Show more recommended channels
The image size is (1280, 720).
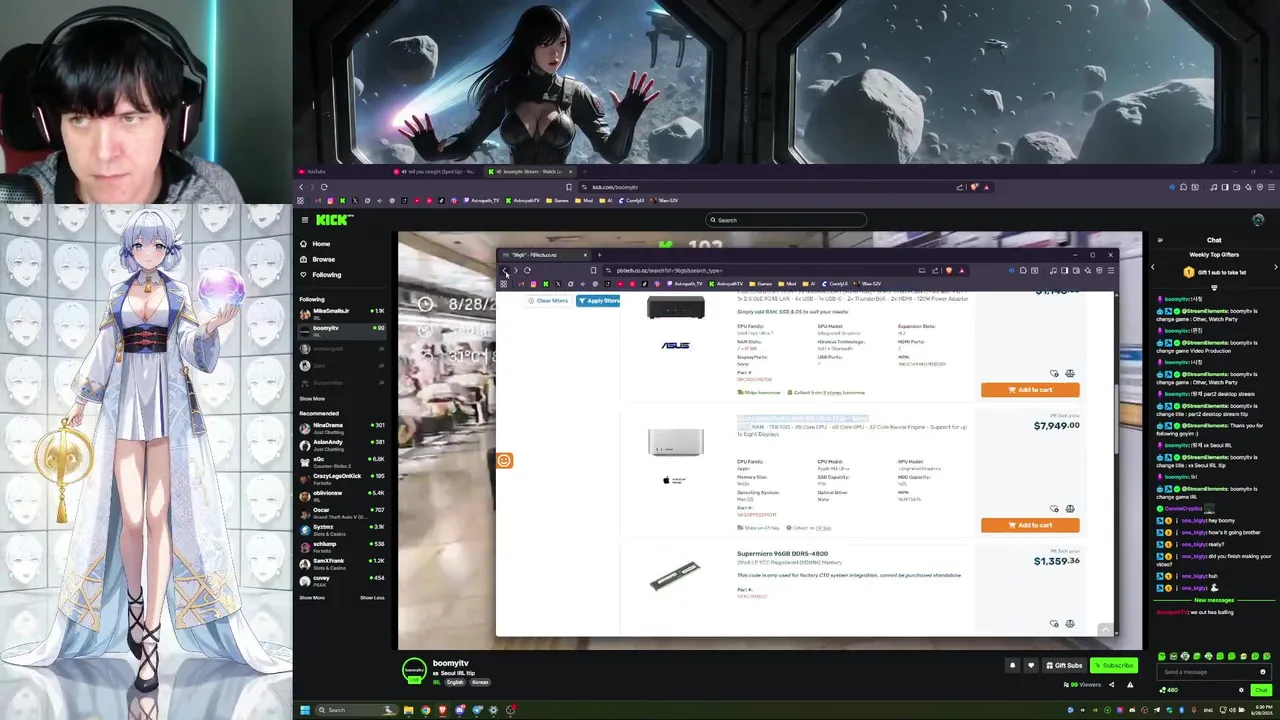pos(312,598)
